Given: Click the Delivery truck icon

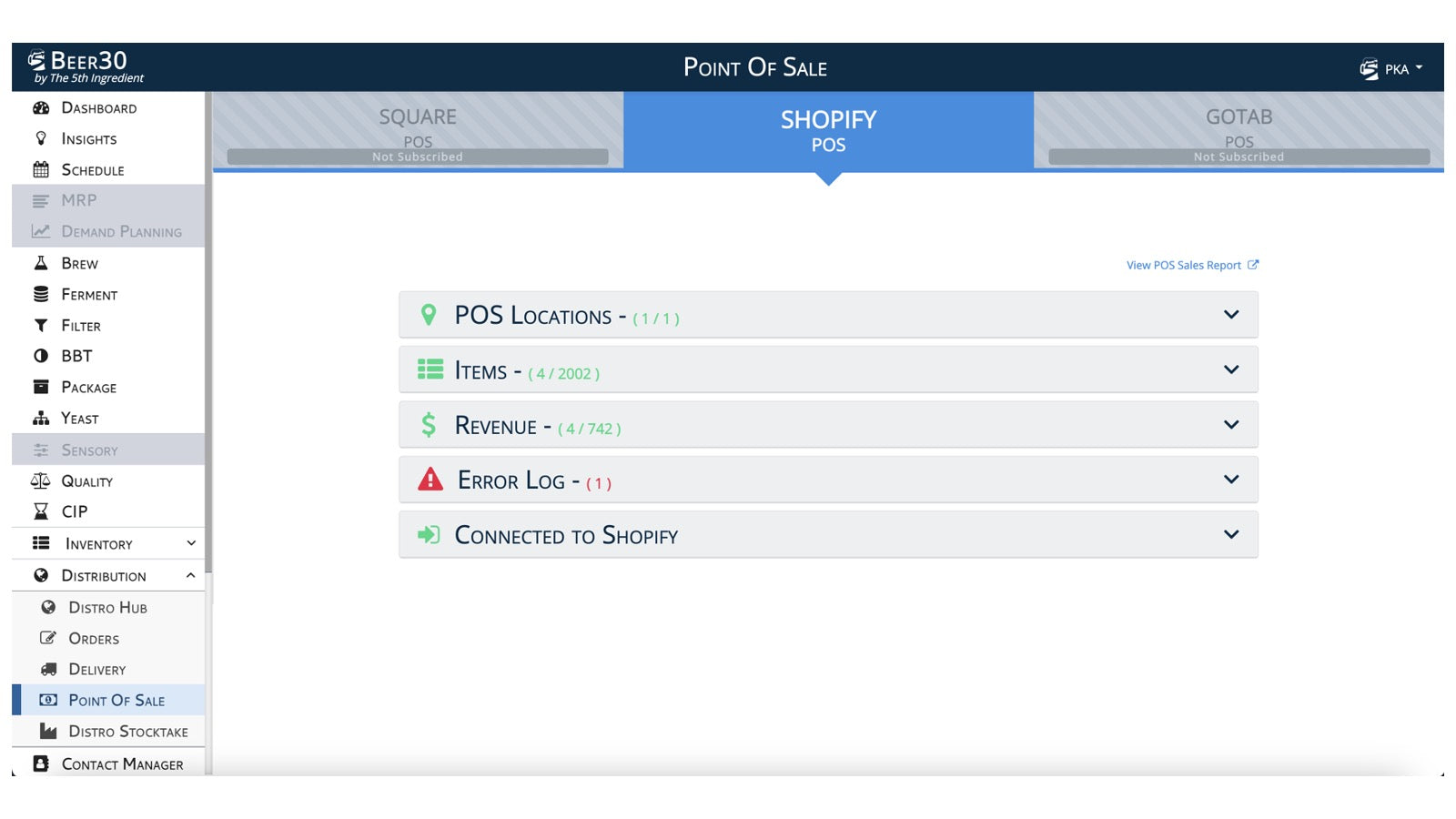Looking at the screenshot, I should tap(48, 669).
